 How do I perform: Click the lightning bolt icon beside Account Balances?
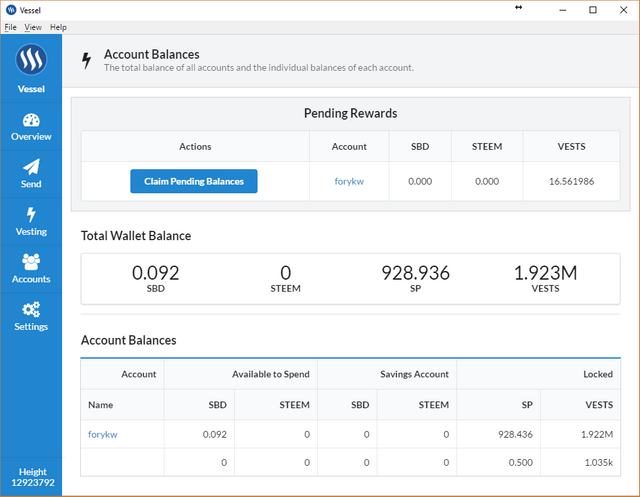pyautogui.click(x=86, y=61)
